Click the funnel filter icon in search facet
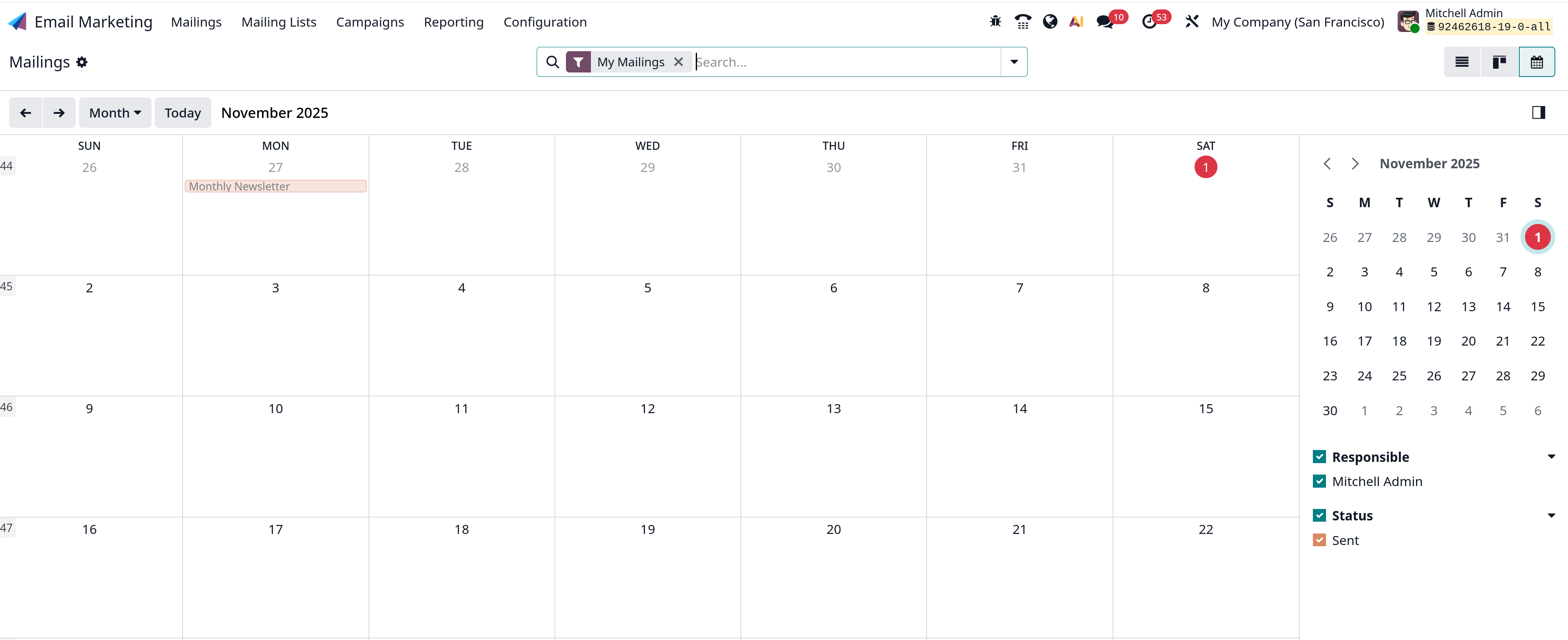1568x640 pixels. [x=578, y=62]
